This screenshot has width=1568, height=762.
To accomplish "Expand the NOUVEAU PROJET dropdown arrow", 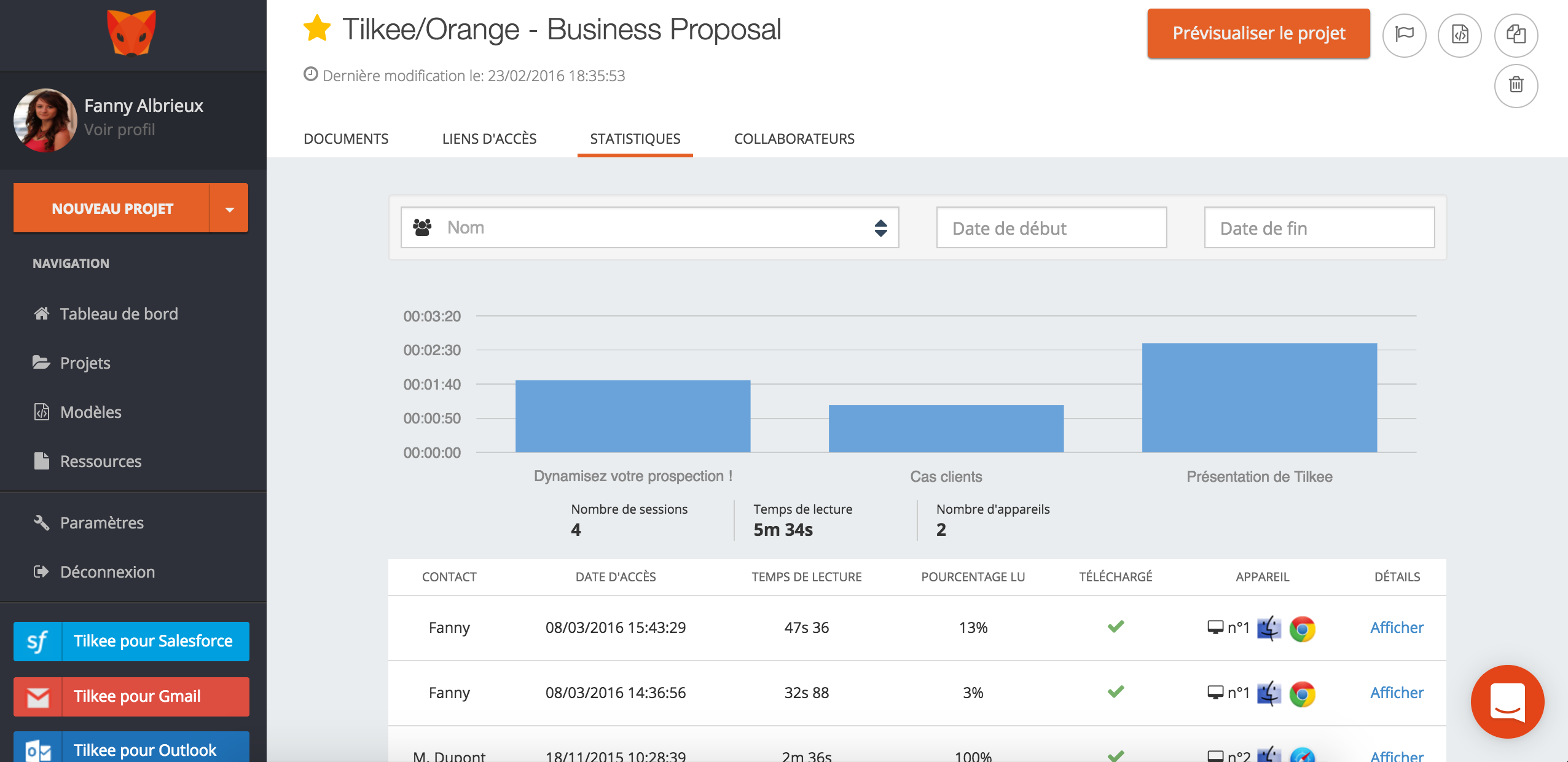I will (229, 208).
